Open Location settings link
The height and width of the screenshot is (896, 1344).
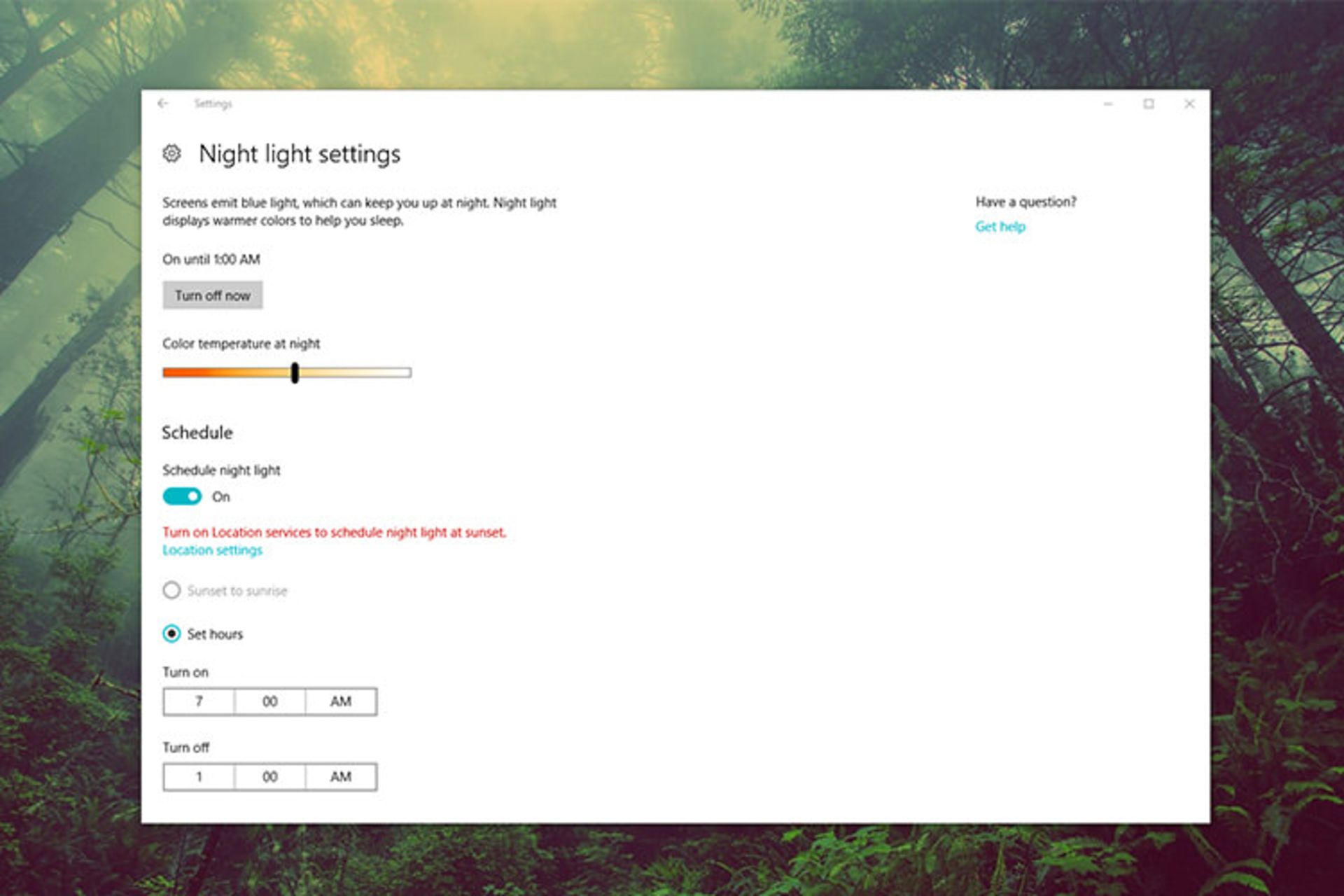pos(213,550)
